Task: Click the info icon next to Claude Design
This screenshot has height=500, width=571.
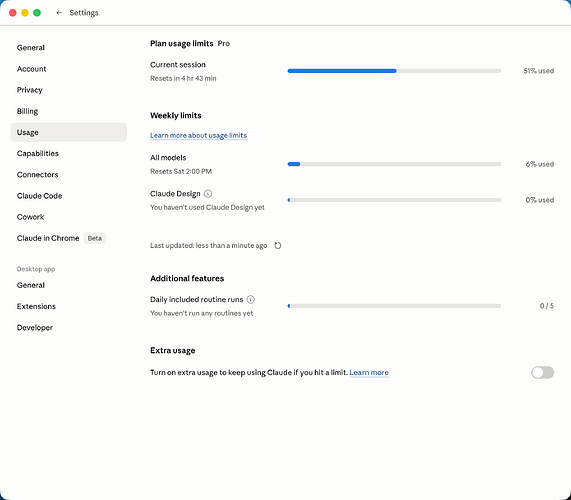Action: pyautogui.click(x=208, y=194)
